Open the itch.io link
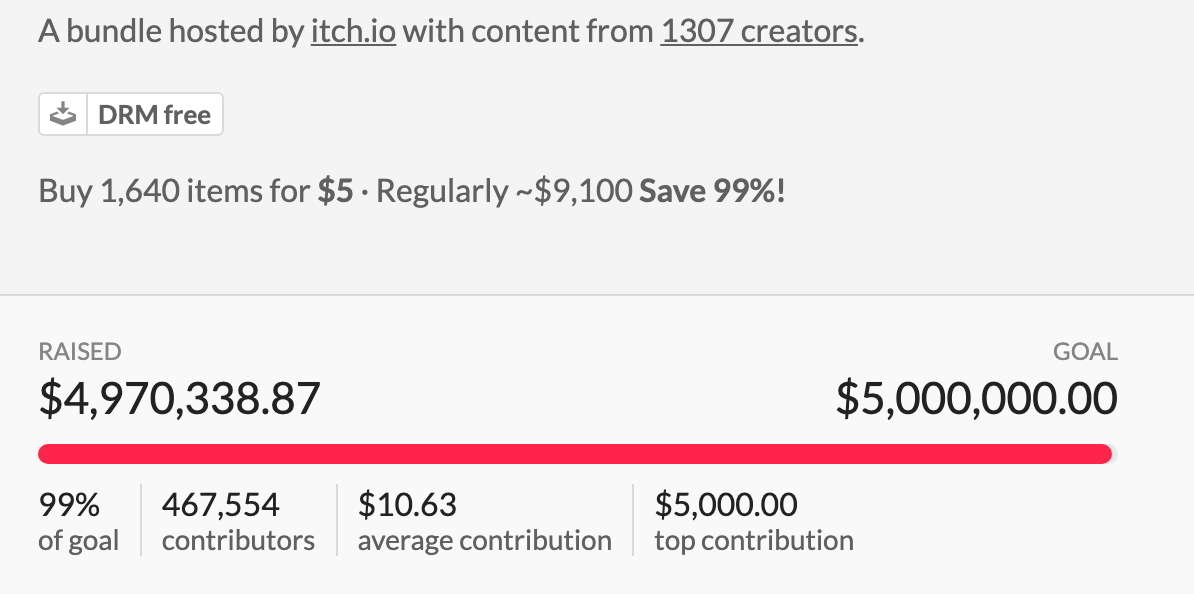This screenshot has width=1194, height=594. click(353, 31)
